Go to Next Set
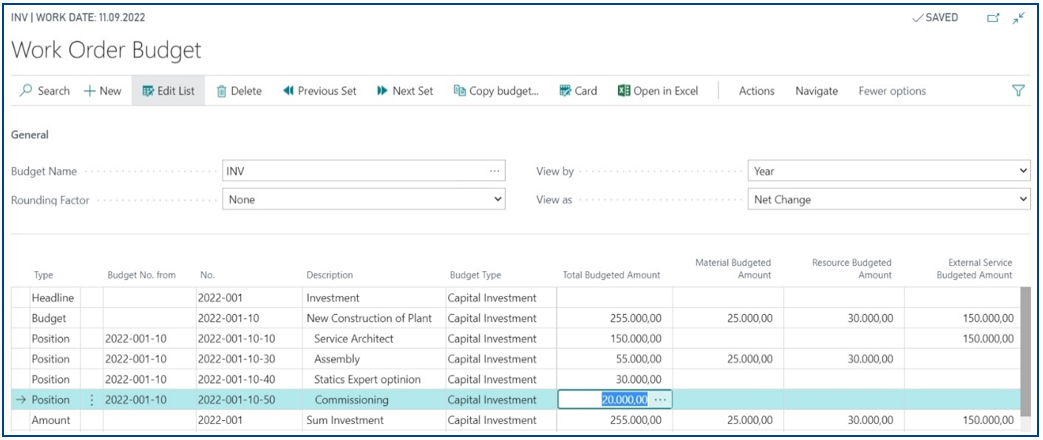Screen dimensions: 1043x440 click(x=405, y=91)
